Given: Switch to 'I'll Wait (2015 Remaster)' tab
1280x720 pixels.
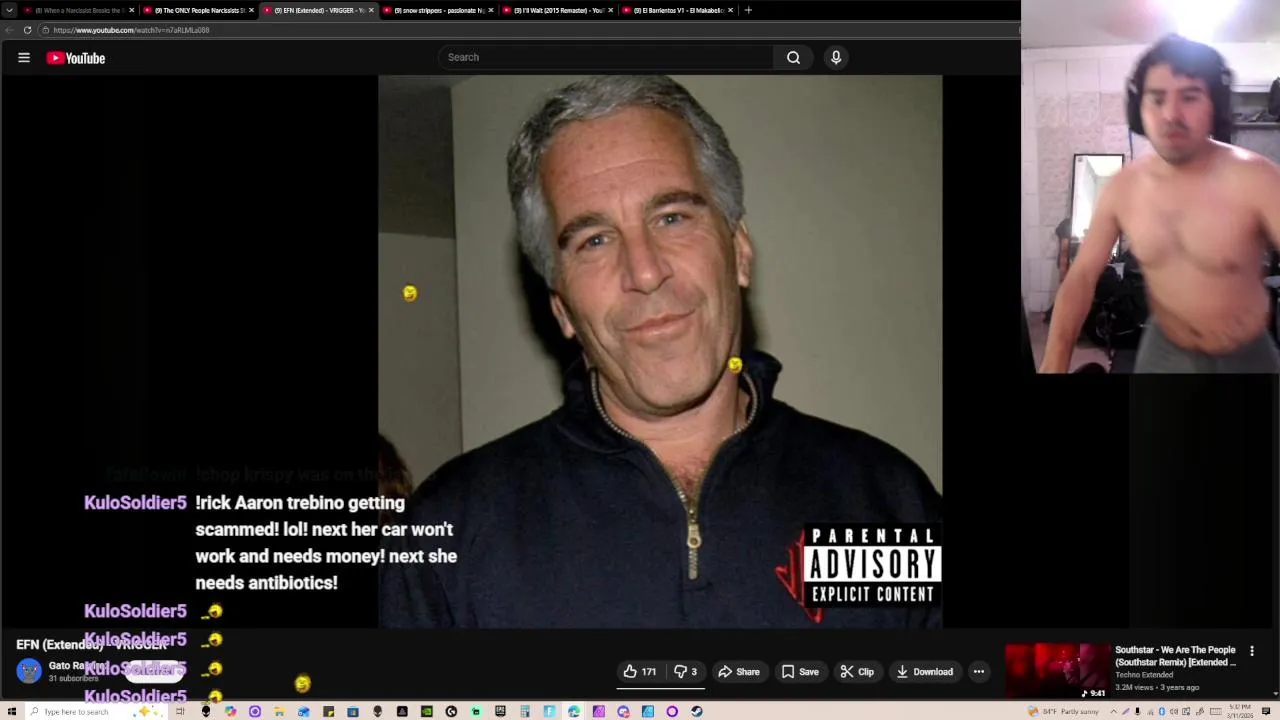Looking at the screenshot, I should (x=557, y=10).
